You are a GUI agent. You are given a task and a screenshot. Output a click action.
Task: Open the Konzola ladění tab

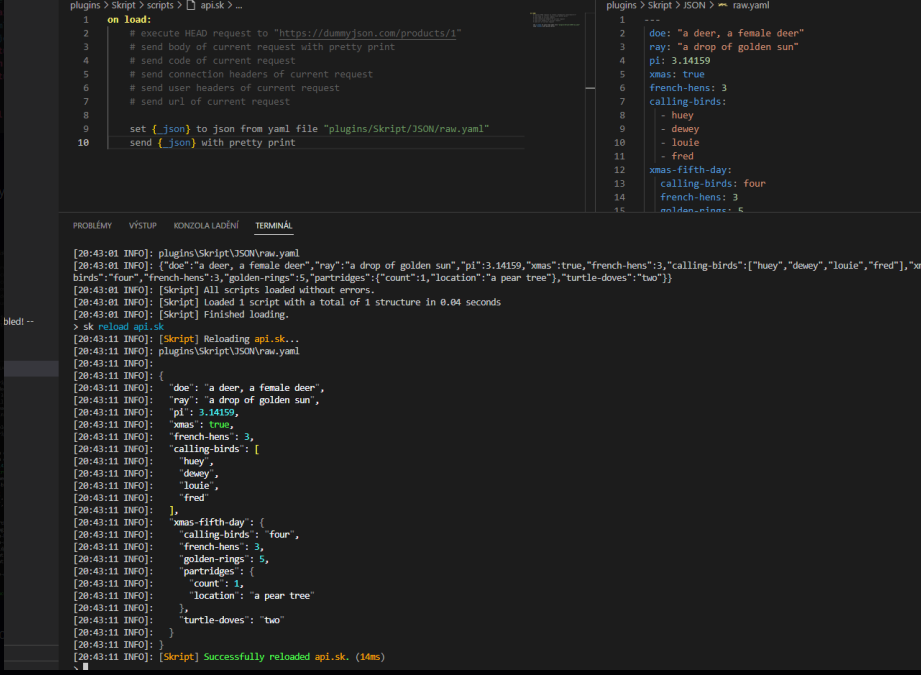206,226
